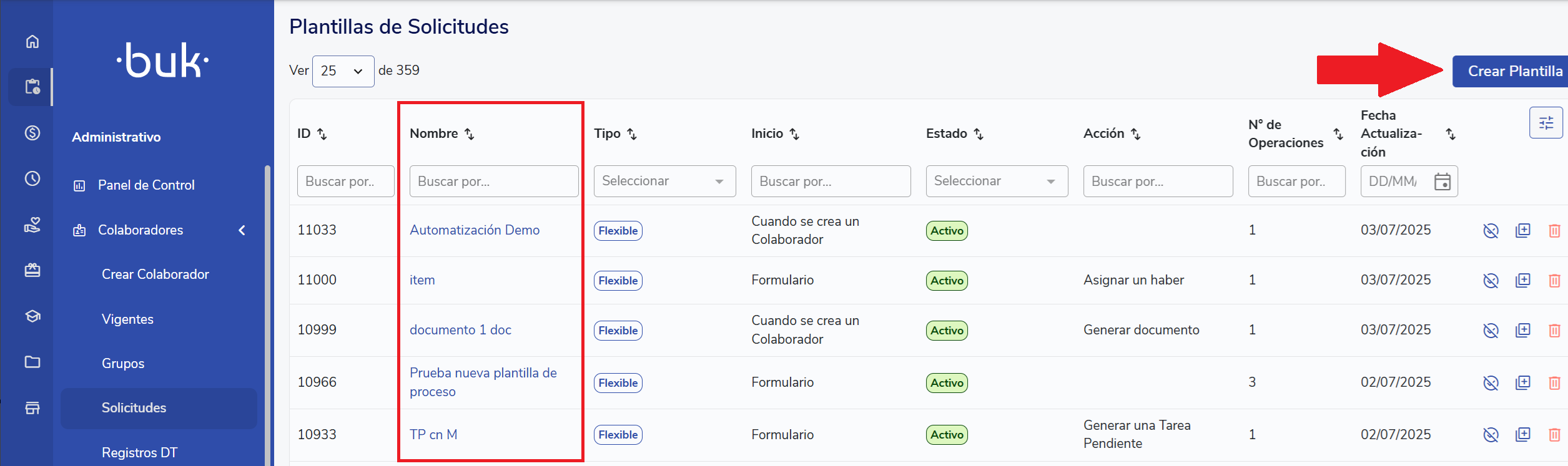Viewport: 1568px width, 466px height.
Task: Go to Panel de Control
Action: pos(146,185)
